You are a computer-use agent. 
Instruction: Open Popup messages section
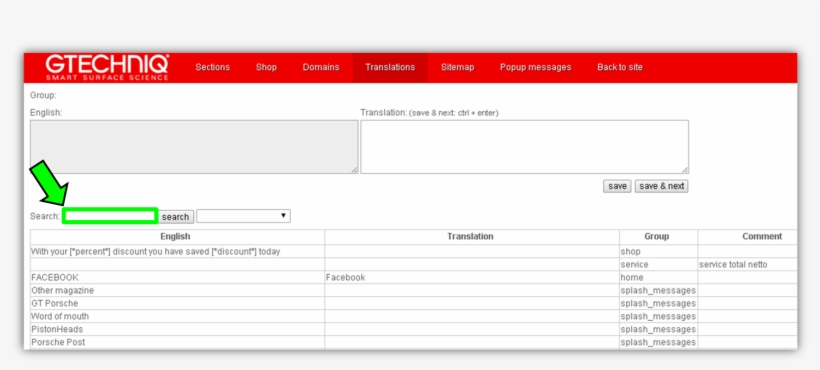click(536, 67)
